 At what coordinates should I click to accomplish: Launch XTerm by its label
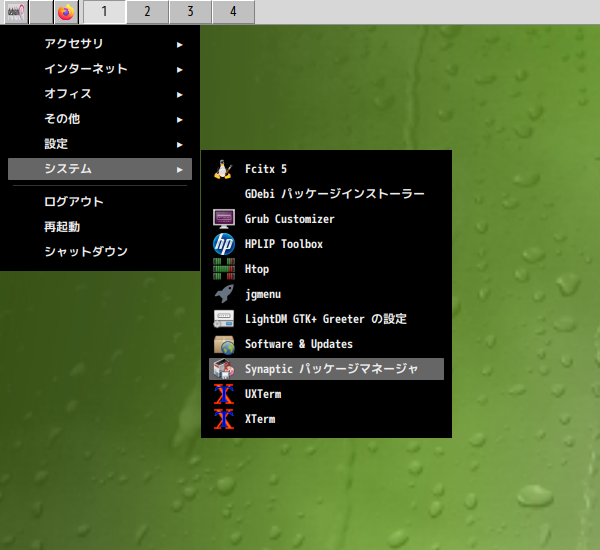pyautogui.click(x=260, y=419)
